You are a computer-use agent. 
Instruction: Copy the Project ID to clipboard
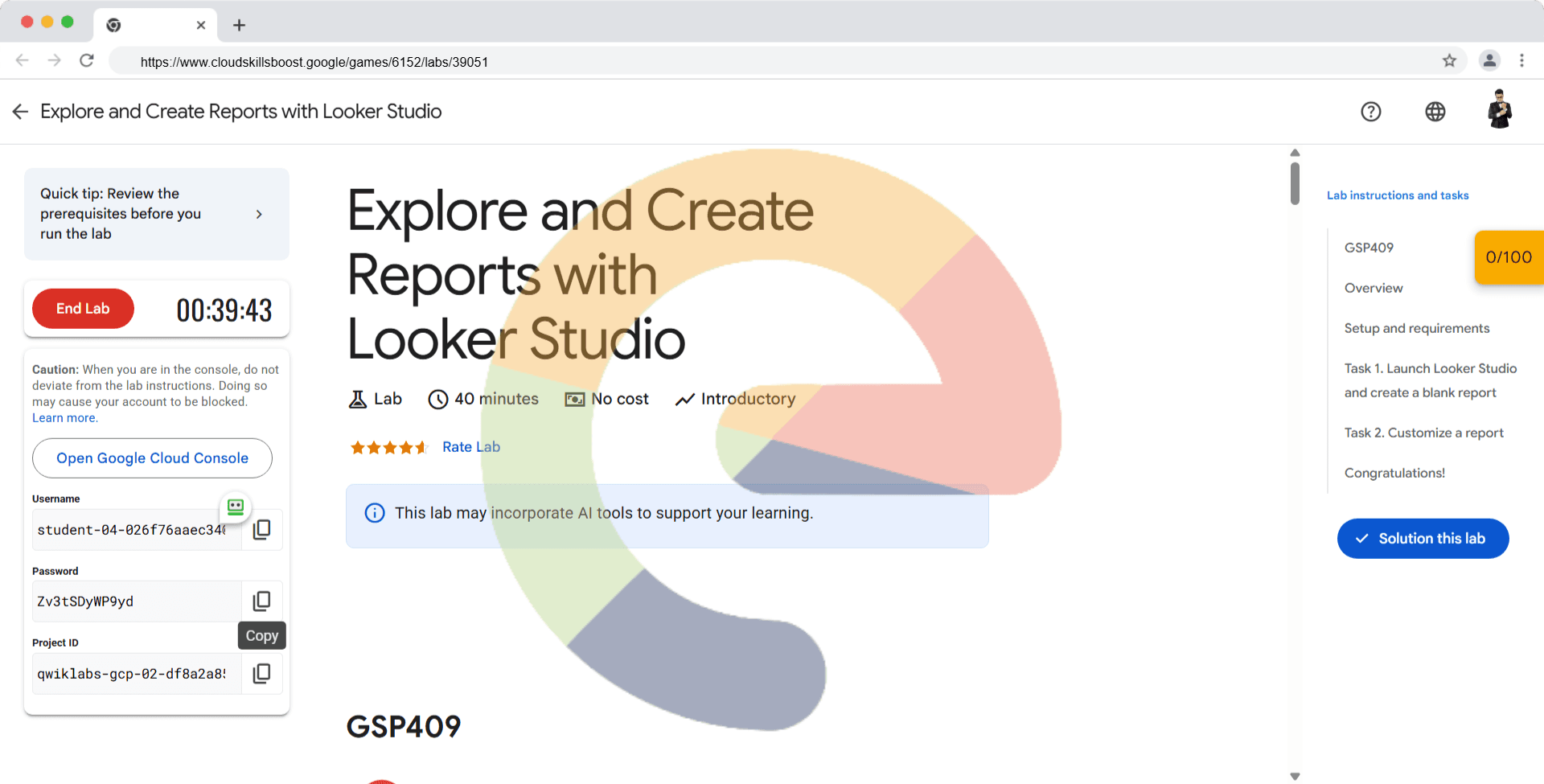(x=261, y=674)
